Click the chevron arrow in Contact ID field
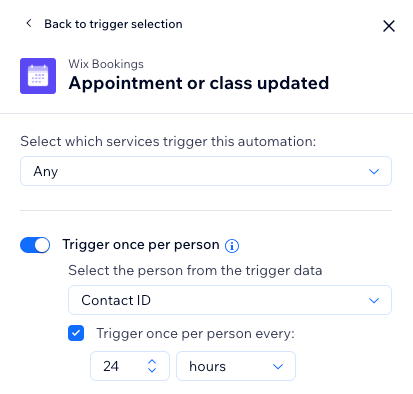The image size is (413, 394). pos(374,300)
